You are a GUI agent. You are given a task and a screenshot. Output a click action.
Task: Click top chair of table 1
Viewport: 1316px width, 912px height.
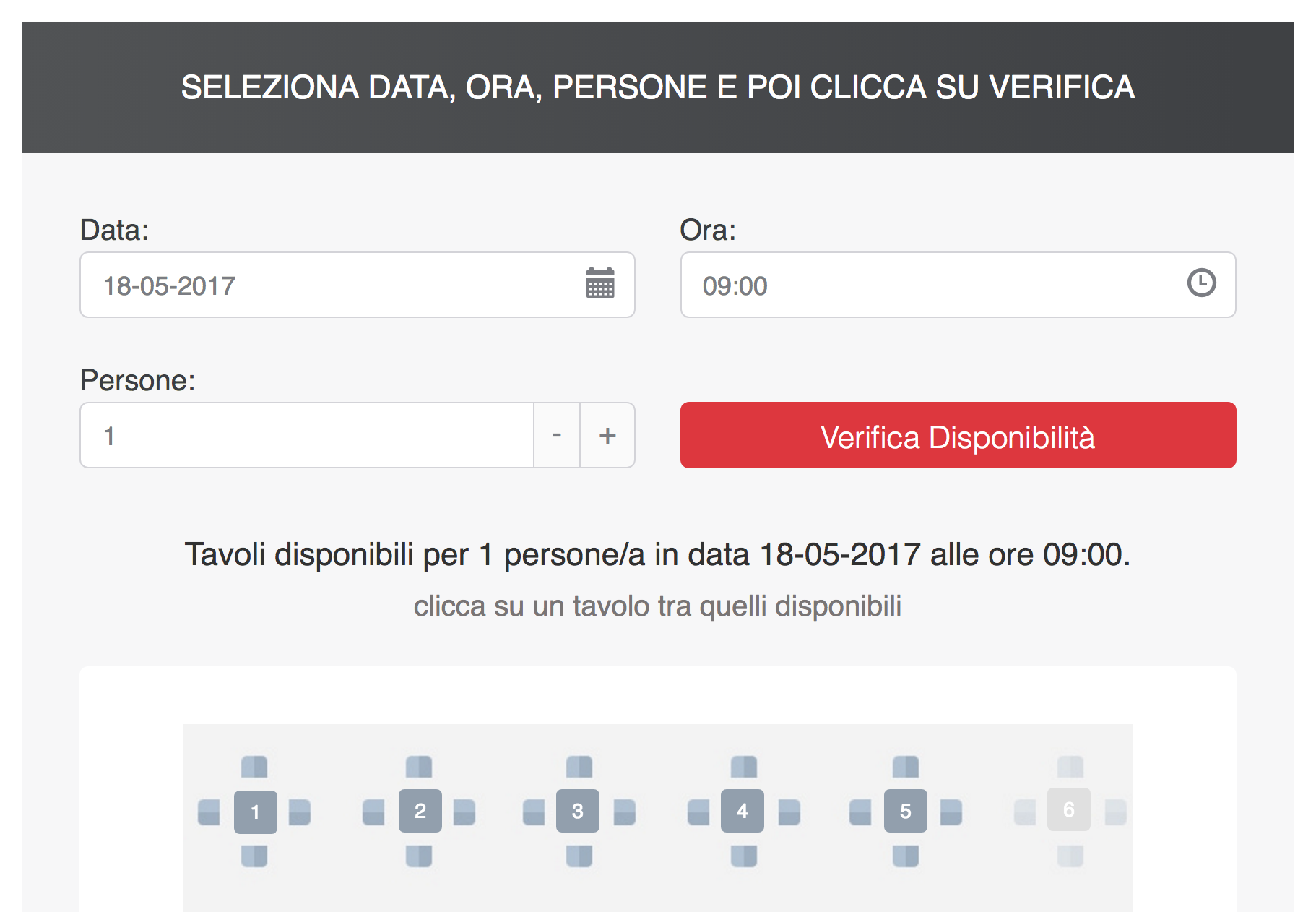pyautogui.click(x=254, y=767)
